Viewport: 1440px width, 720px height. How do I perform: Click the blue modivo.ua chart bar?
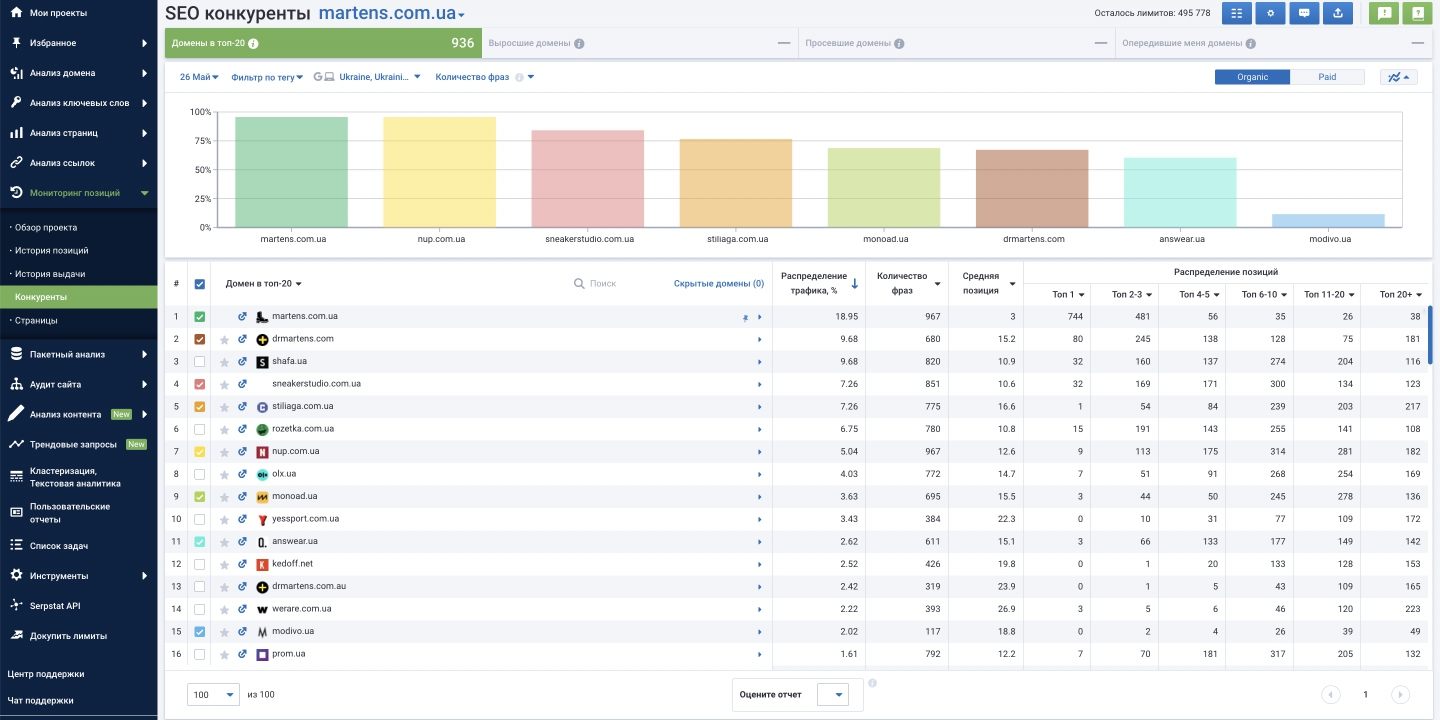[1329, 221]
